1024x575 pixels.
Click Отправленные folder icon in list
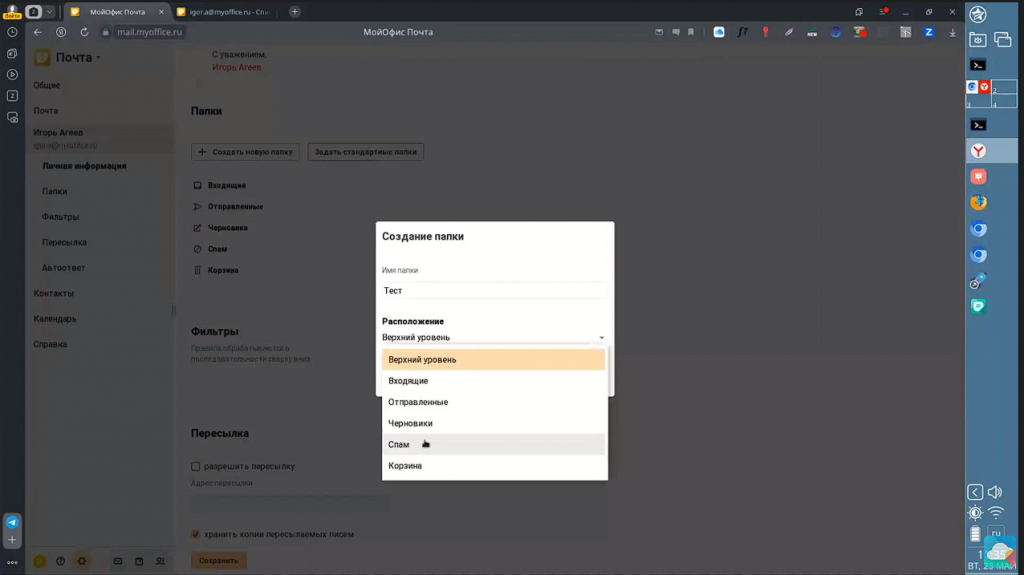click(x=197, y=206)
